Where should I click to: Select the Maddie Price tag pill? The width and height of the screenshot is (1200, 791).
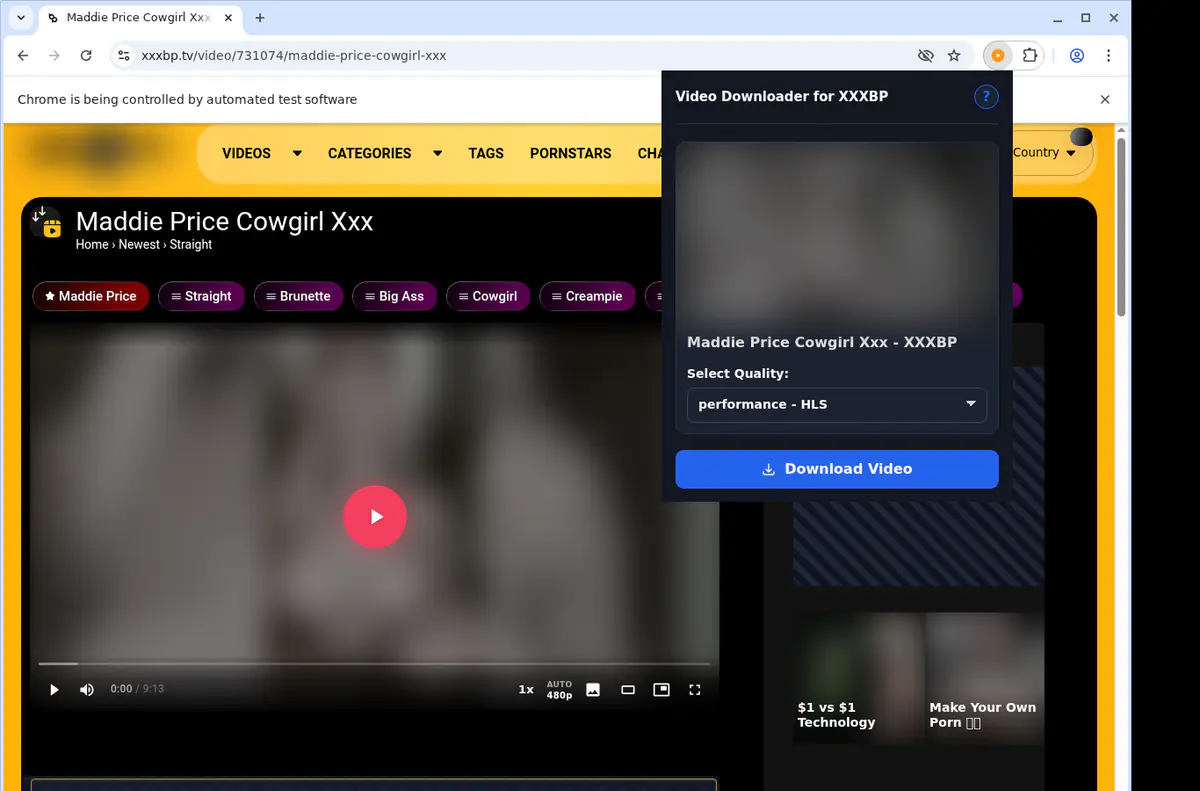coord(91,296)
